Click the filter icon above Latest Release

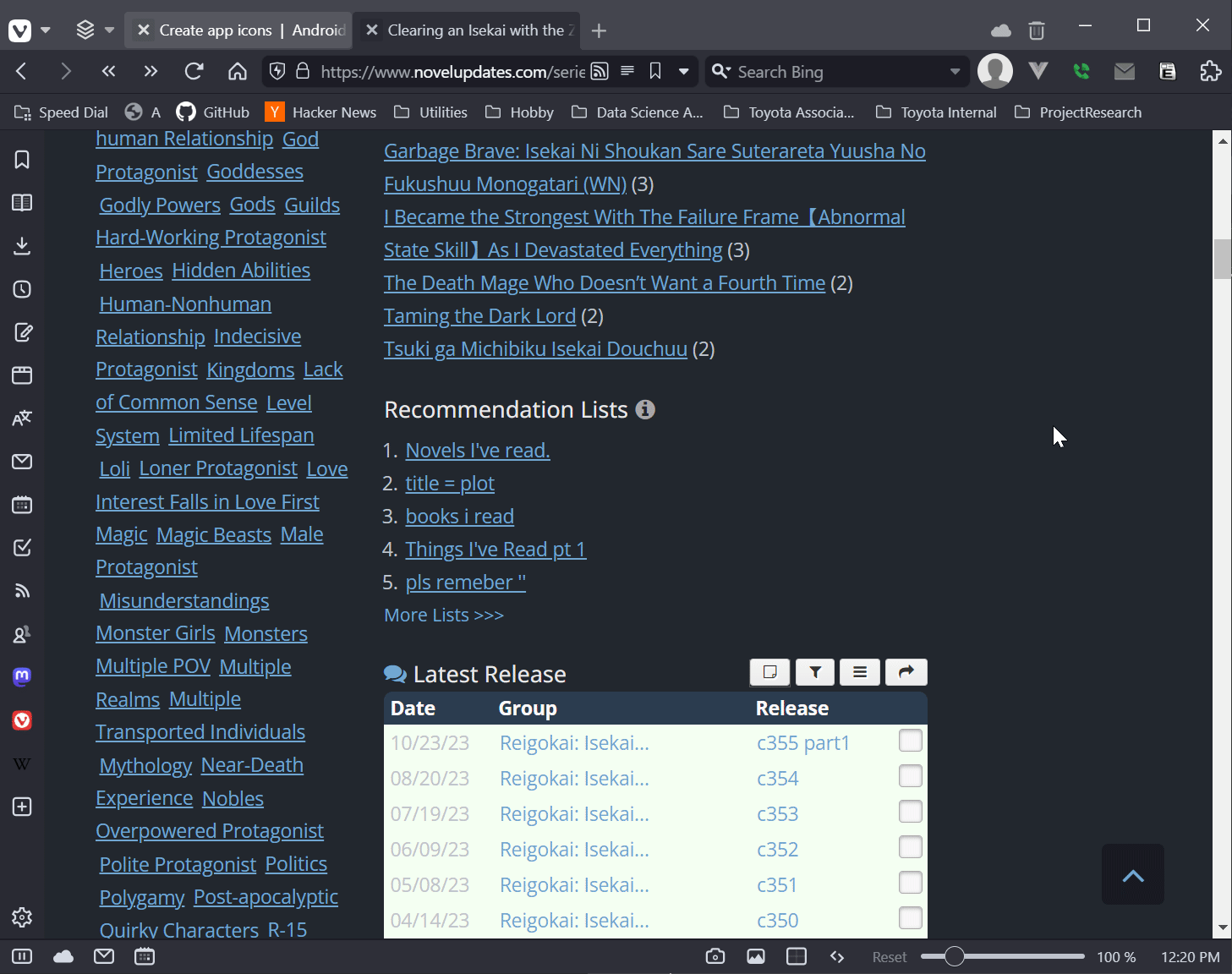point(815,672)
